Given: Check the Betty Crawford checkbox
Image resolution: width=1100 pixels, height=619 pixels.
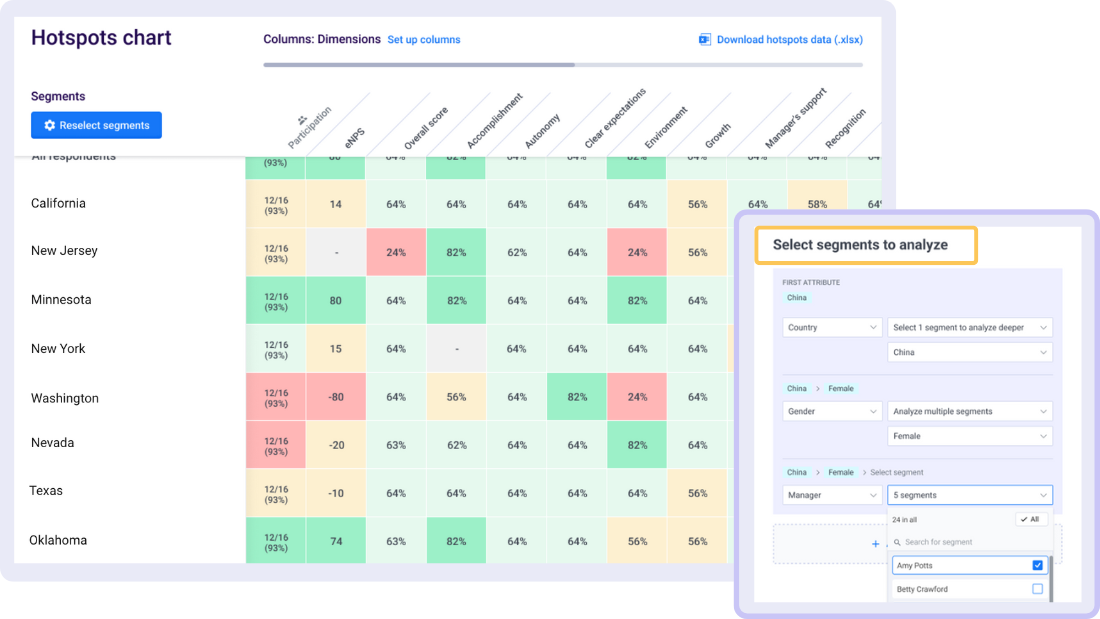Looking at the screenshot, I should point(1038,588).
